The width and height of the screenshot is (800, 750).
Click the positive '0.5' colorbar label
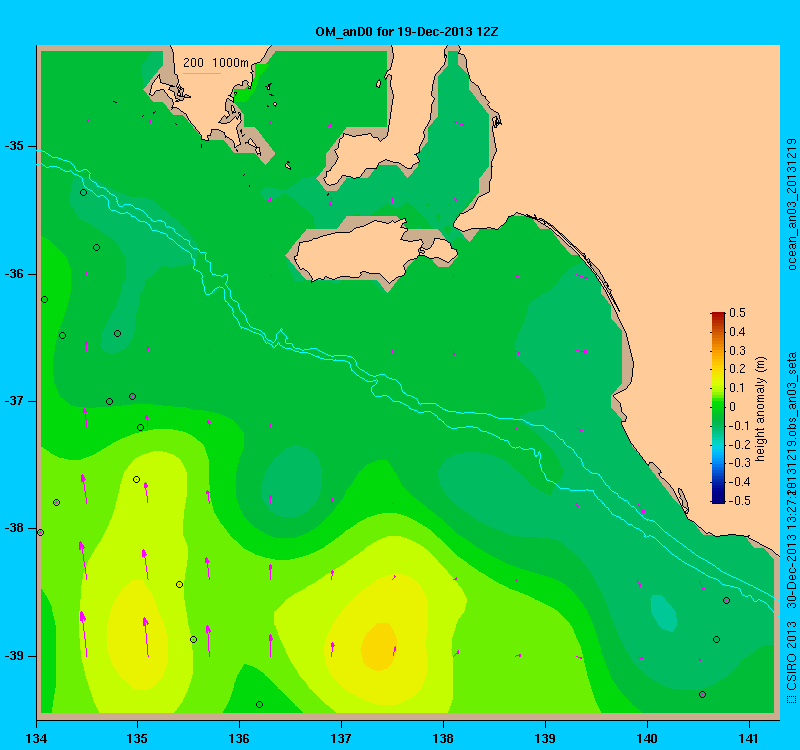738,313
